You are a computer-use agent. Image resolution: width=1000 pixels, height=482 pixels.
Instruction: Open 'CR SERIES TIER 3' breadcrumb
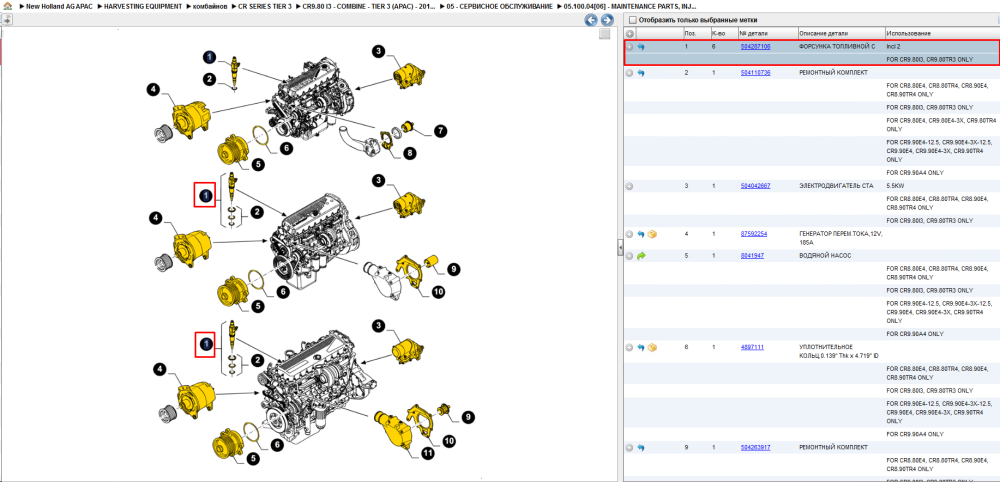pos(265,6)
